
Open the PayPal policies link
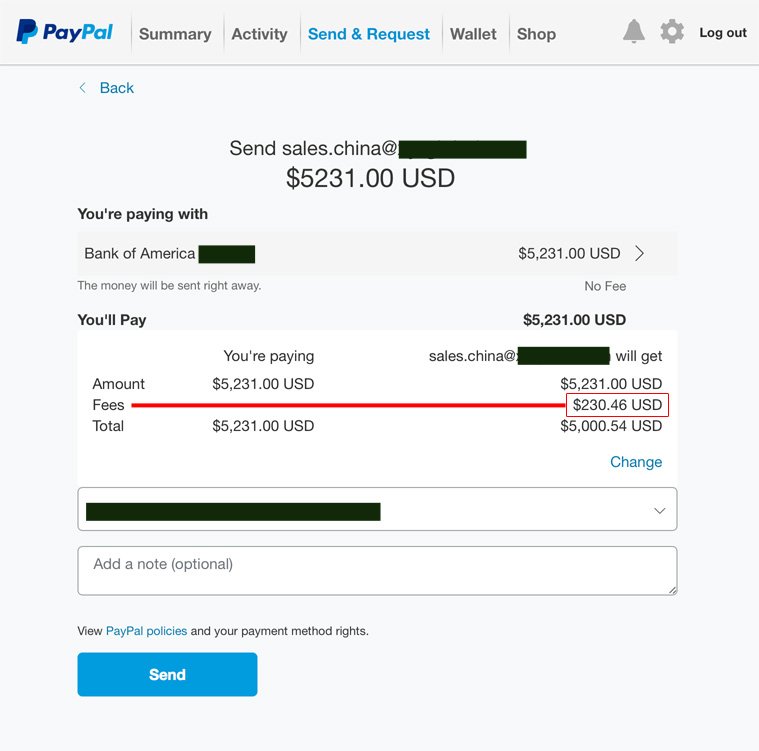[146, 631]
